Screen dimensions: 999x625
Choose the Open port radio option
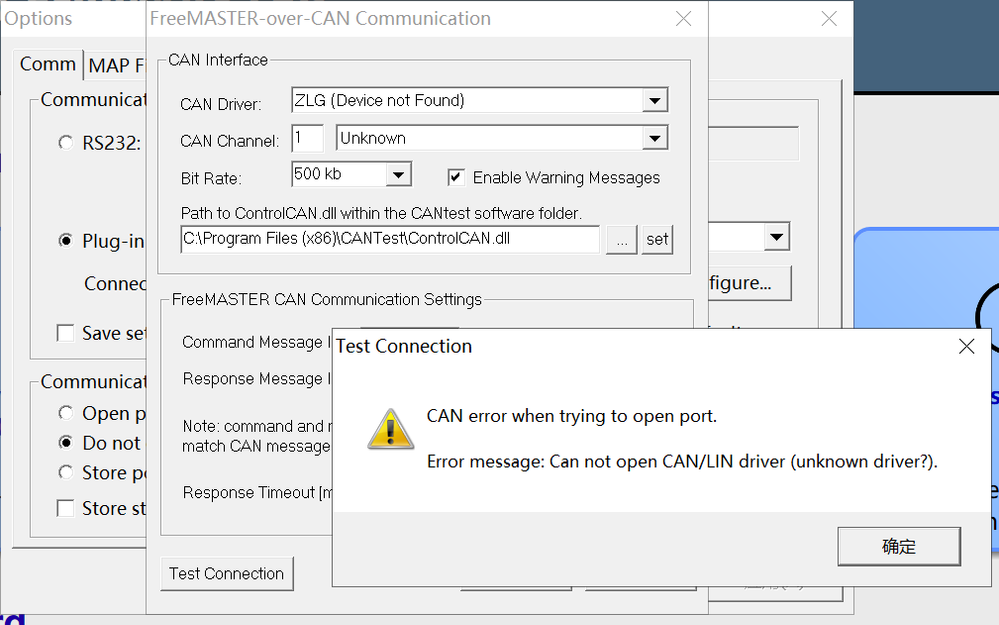[66, 413]
